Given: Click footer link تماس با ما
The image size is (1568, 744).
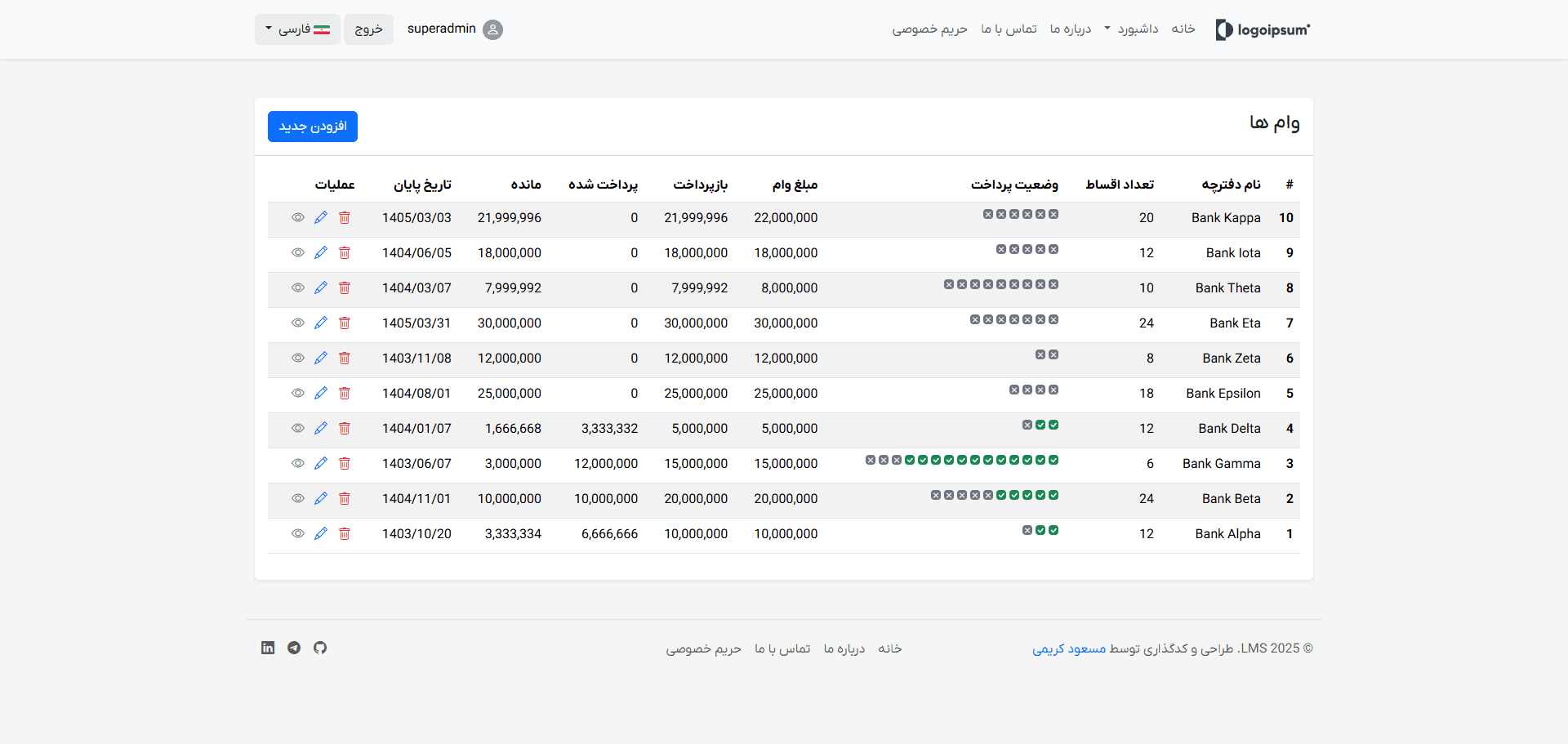Looking at the screenshot, I should [x=782, y=648].
